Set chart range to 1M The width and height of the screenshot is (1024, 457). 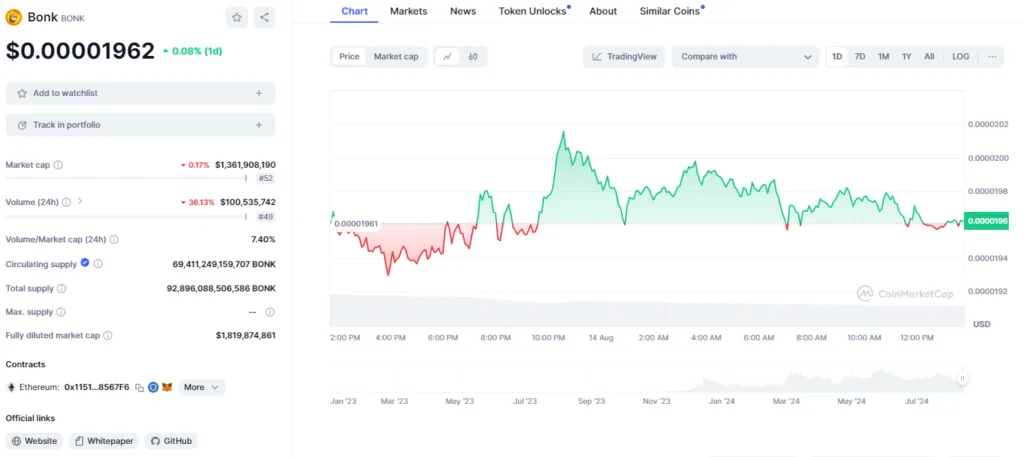point(884,57)
